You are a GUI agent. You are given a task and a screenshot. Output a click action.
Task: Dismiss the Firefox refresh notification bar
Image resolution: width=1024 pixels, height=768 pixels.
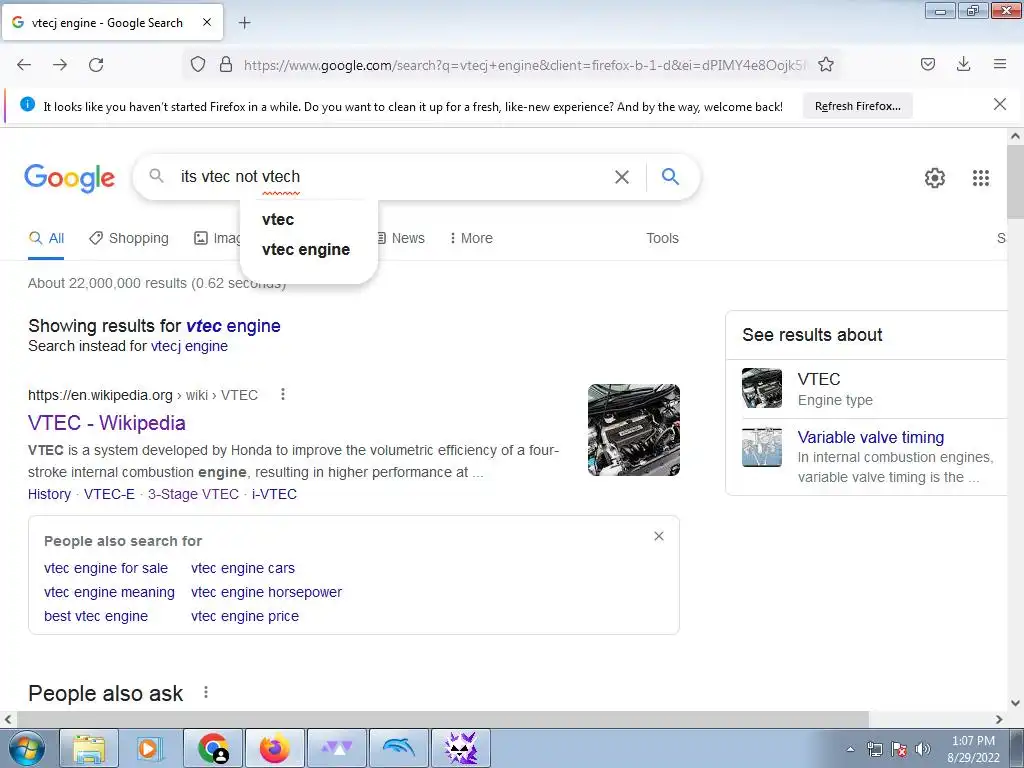(x=1000, y=104)
